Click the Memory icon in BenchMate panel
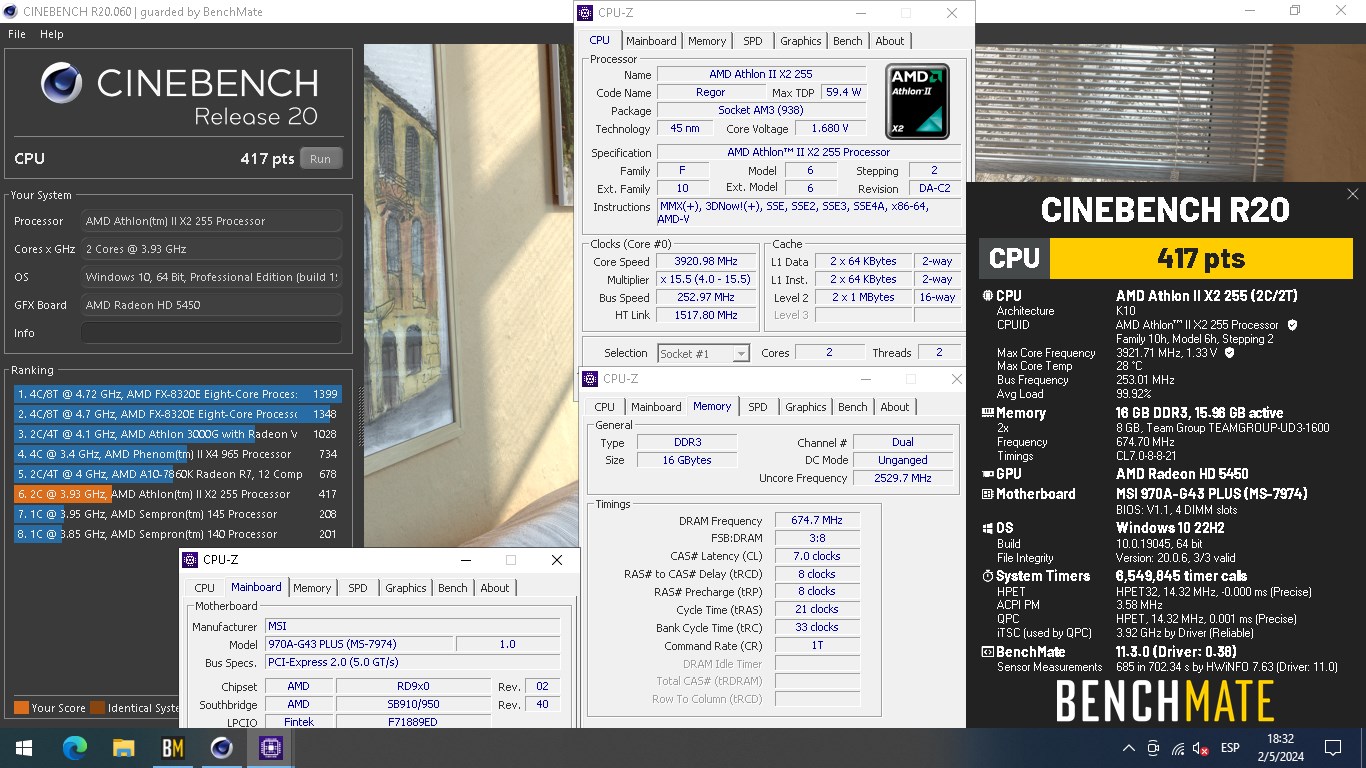 [x=988, y=413]
